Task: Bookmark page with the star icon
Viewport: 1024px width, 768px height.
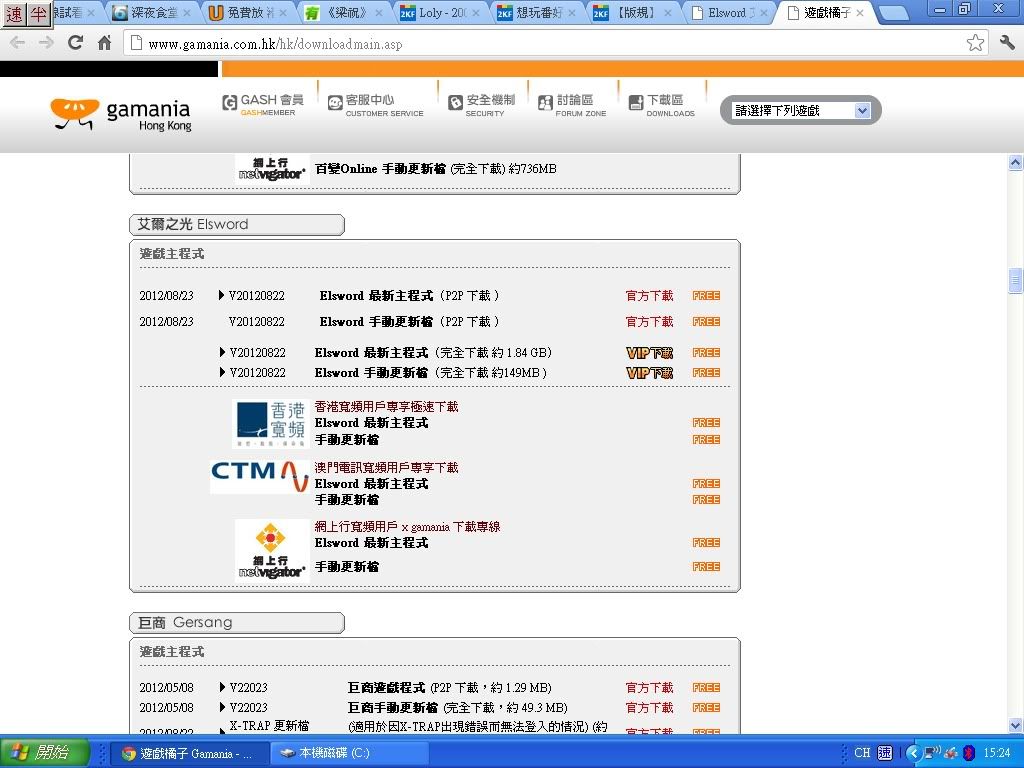Action: coord(975,43)
